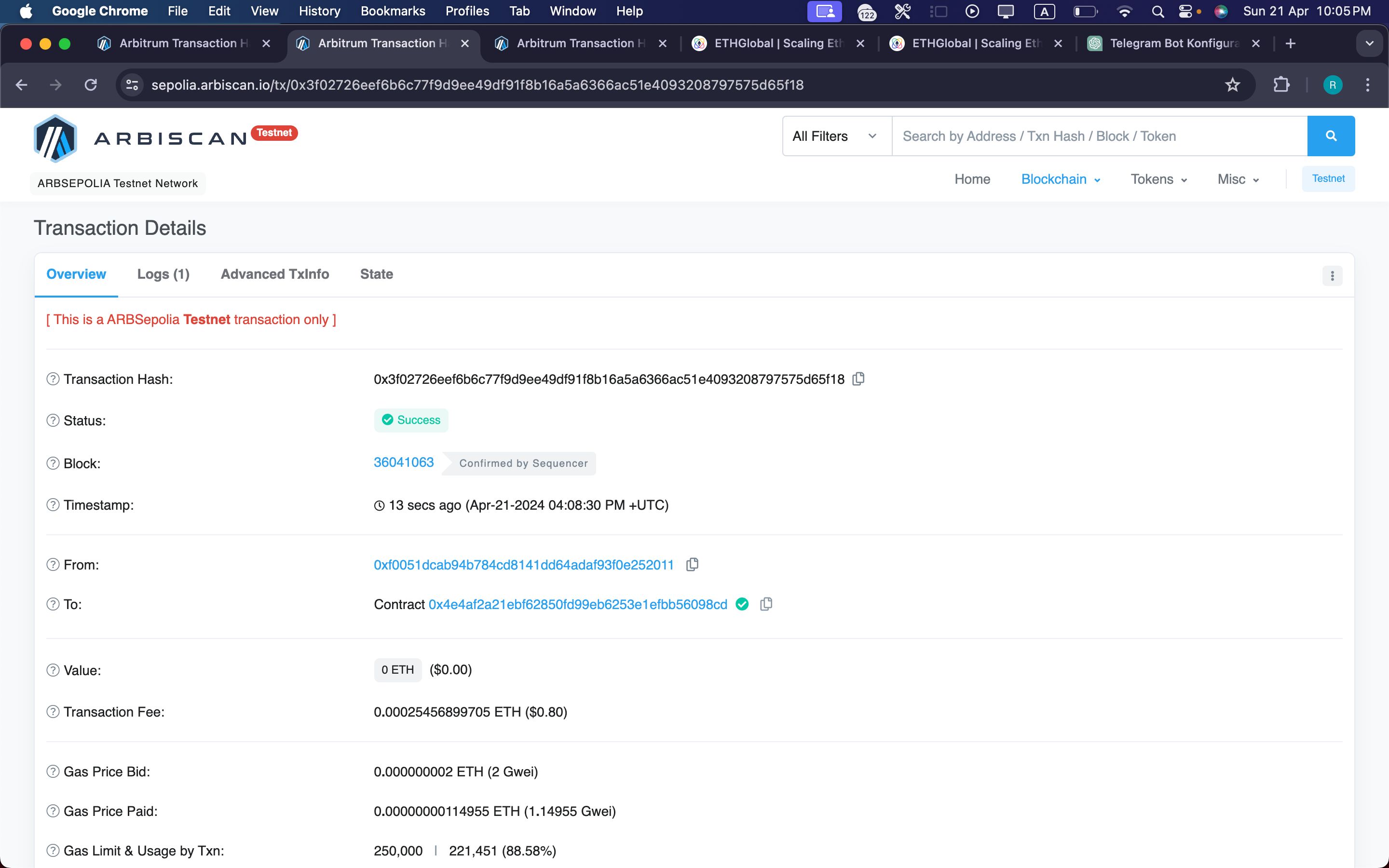Switch to the State tab
This screenshot has width=1389, height=868.
(x=377, y=274)
